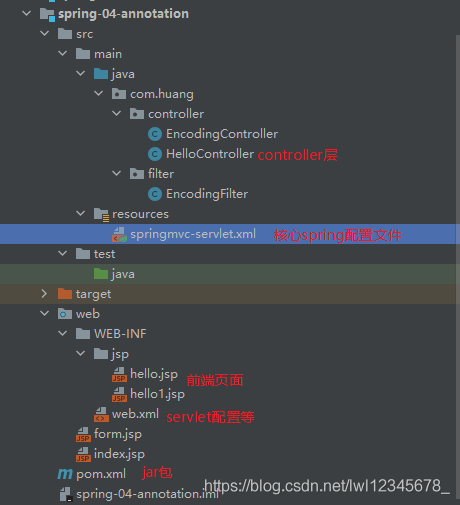
Task: Collapse the jsp folder arrow
Action: 80,353
